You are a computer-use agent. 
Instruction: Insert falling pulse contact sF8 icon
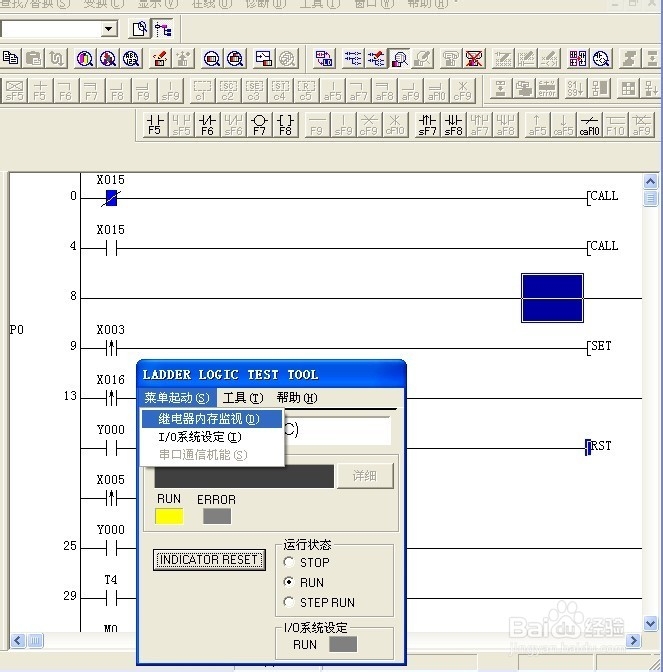tap(453, 124)
